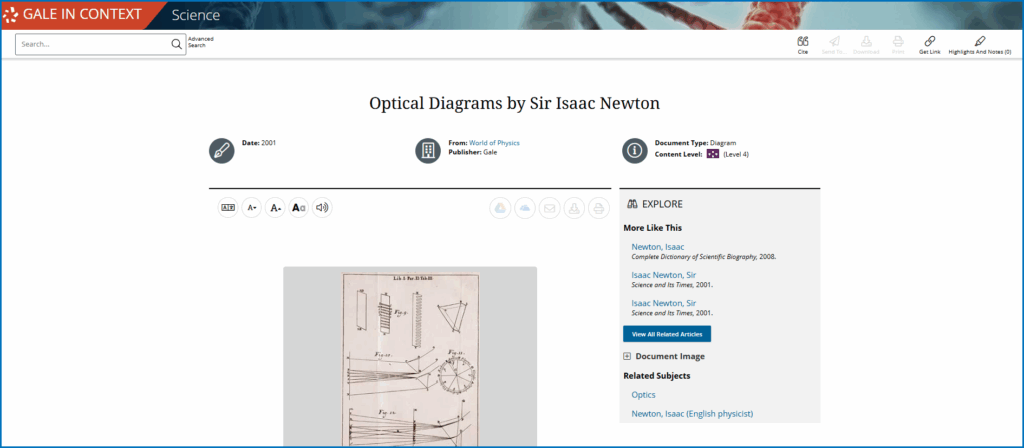
Task: Click View All Related Articles button
Action: point(666,334)
